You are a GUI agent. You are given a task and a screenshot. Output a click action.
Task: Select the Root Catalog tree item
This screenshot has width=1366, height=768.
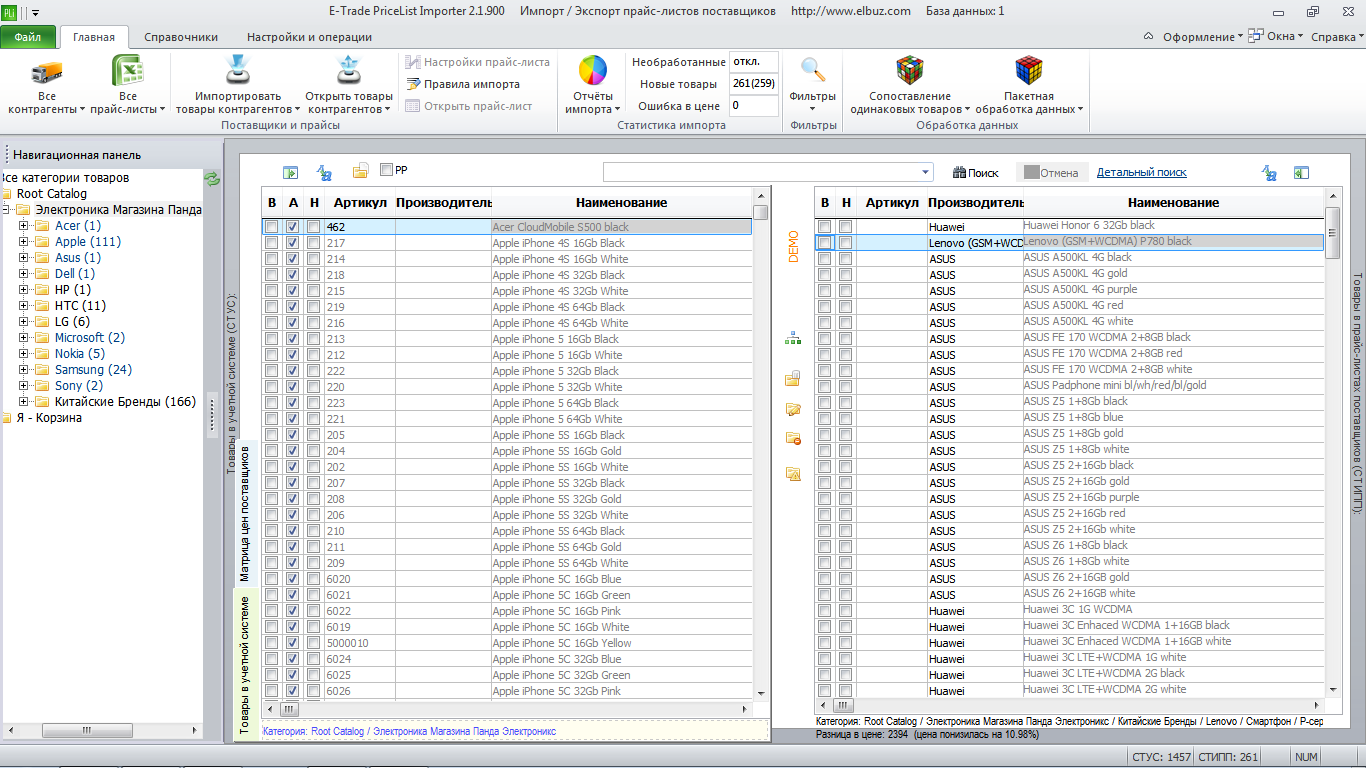tap(52, 194)
